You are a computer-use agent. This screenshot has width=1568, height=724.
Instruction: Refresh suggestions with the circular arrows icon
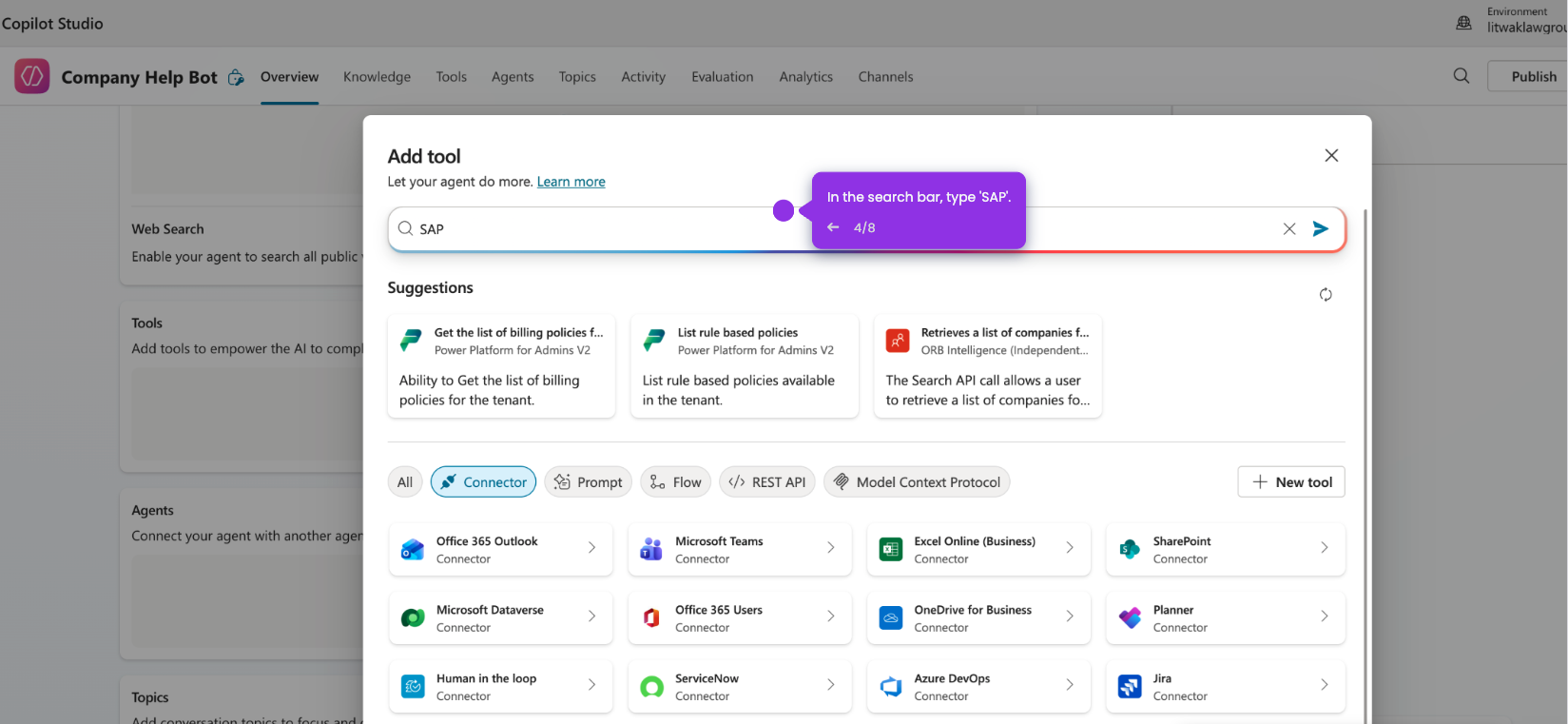pyautogui.click(x=1326, y=295)
